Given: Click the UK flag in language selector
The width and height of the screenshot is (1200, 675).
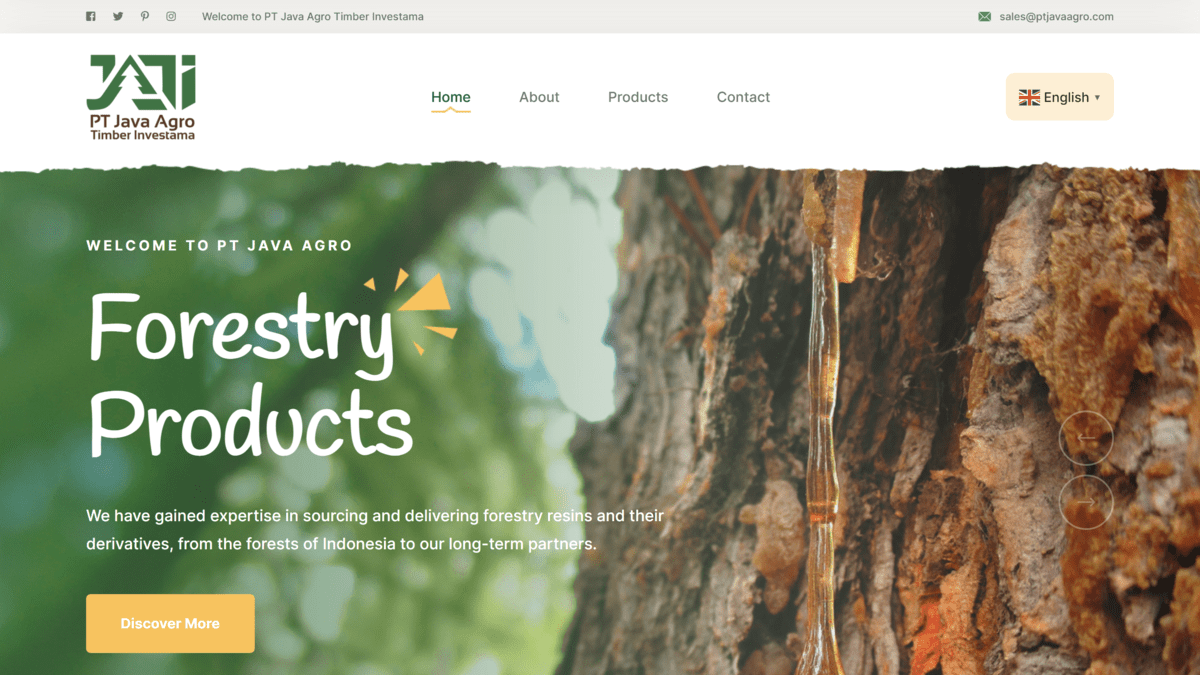Looking at the screenshot, I should (1029, 97).
